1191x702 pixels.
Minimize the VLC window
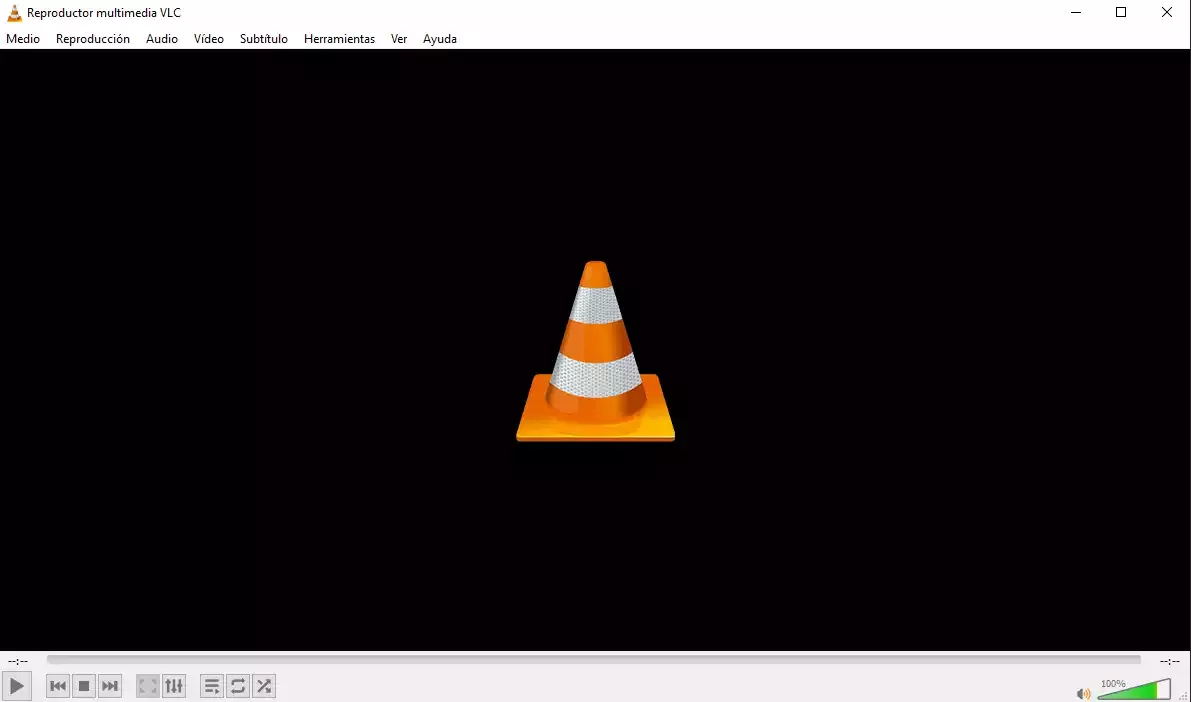point(1076,12)
